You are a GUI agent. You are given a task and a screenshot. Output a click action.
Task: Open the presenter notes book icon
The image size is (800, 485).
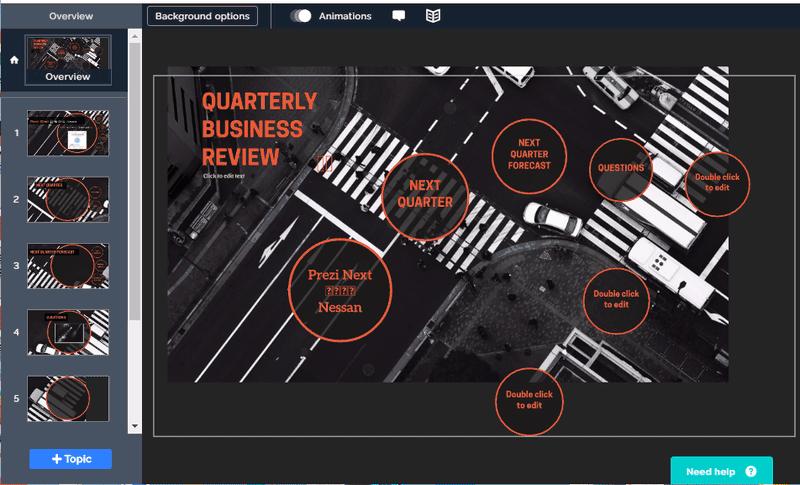pos(433,16)
